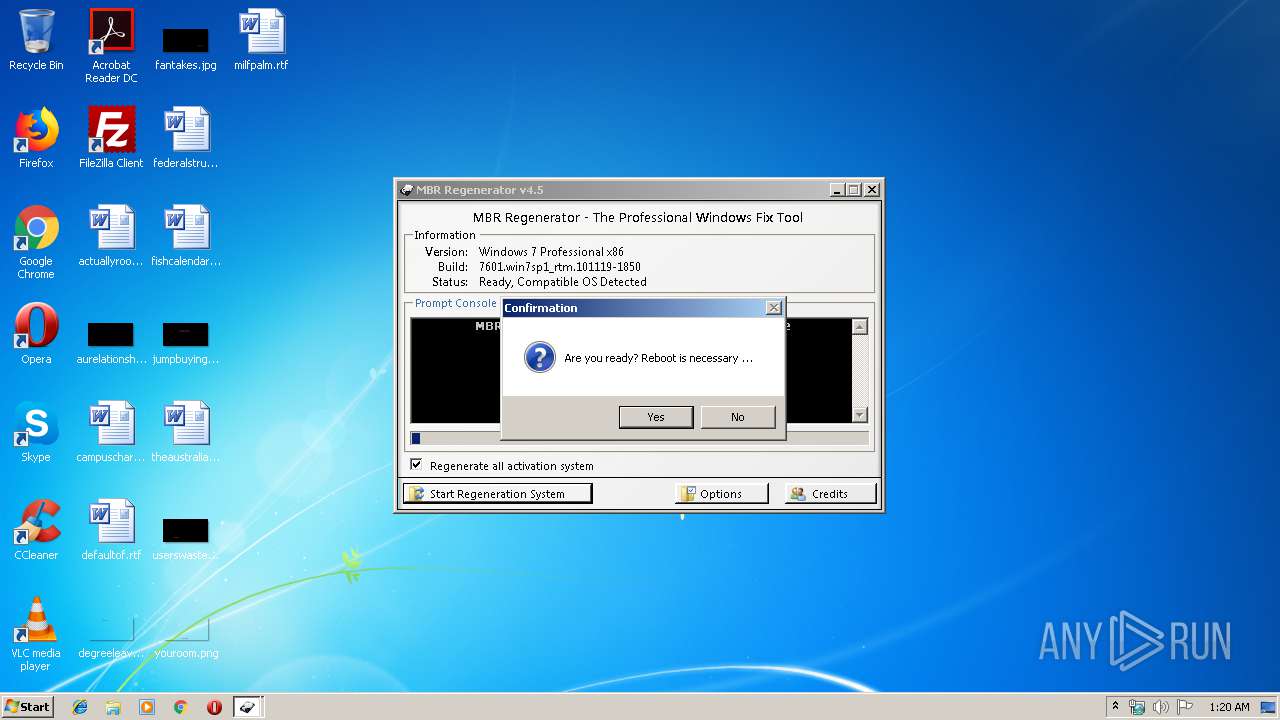
Task: Minimize the MBR Regenerator window
Action: click(837, 190)
